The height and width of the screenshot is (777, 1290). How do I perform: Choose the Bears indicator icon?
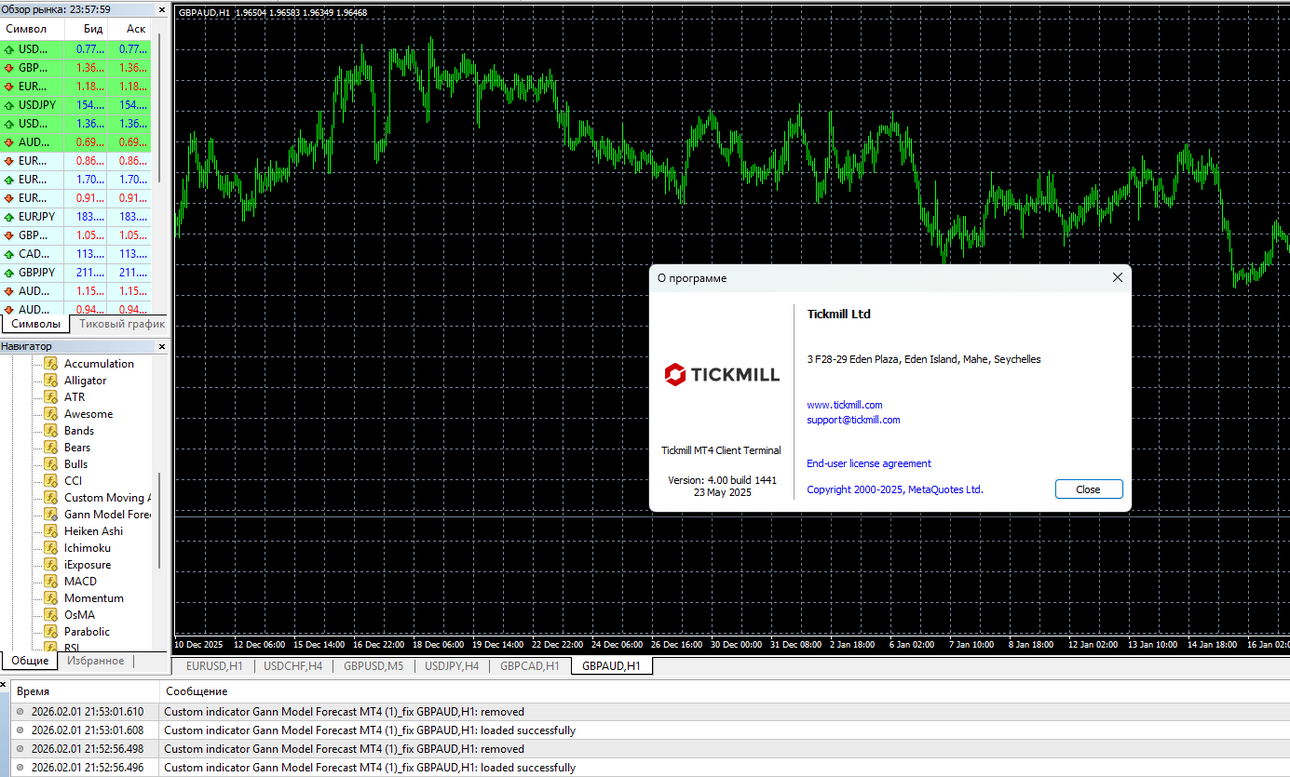point(51,447)
